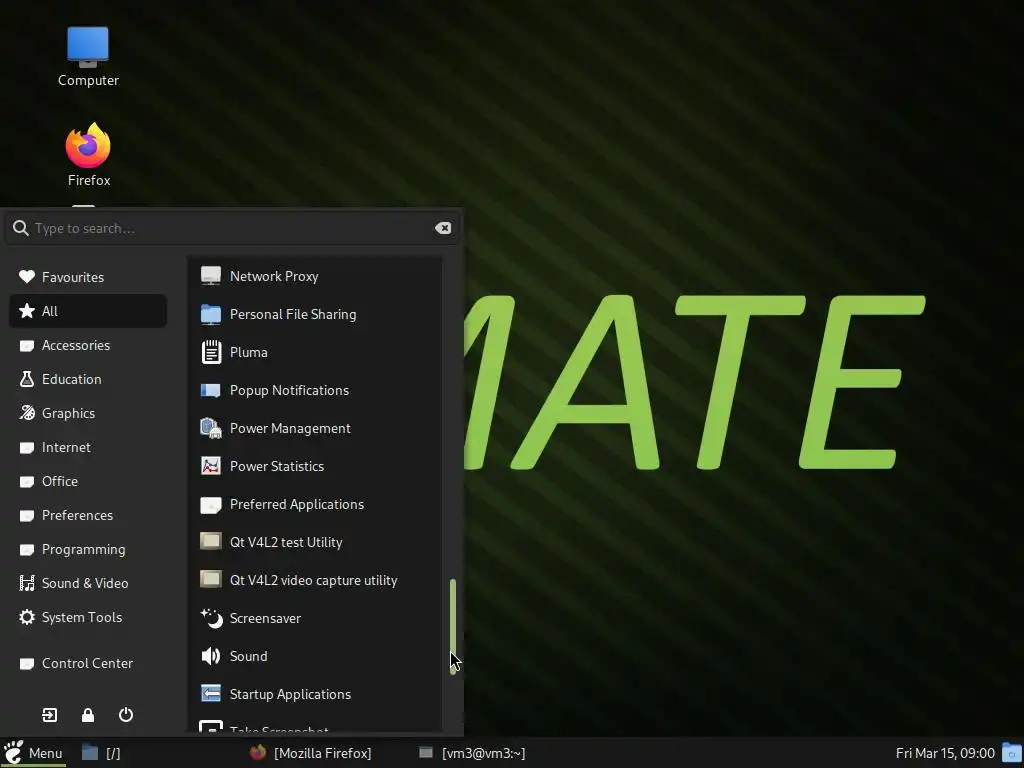Clear search with the backspace icon
The height and width of the screenshot is (768, 1024).
(x=443, y=228)
